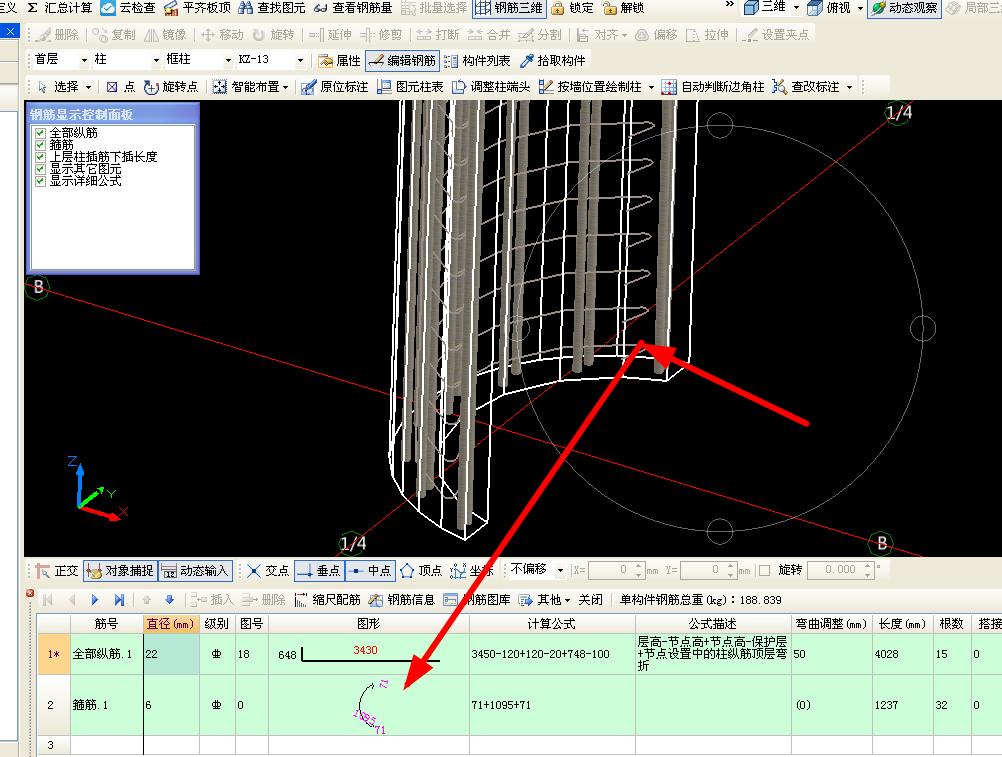Toggle 正交 orthogonal mode
1002x757 pixels.
coord(57,570)
